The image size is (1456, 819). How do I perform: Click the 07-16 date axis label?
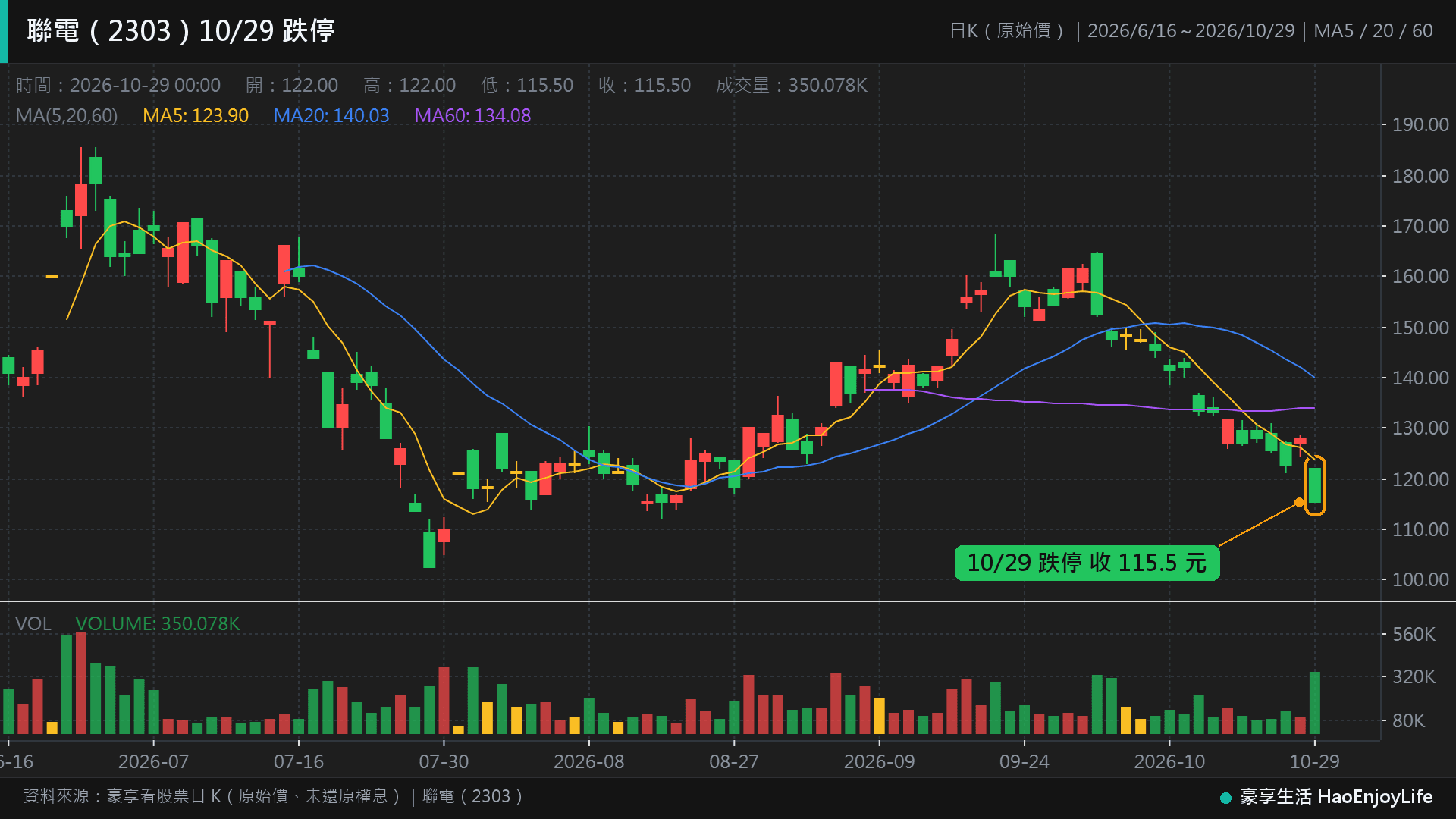[x=299, y=761]
